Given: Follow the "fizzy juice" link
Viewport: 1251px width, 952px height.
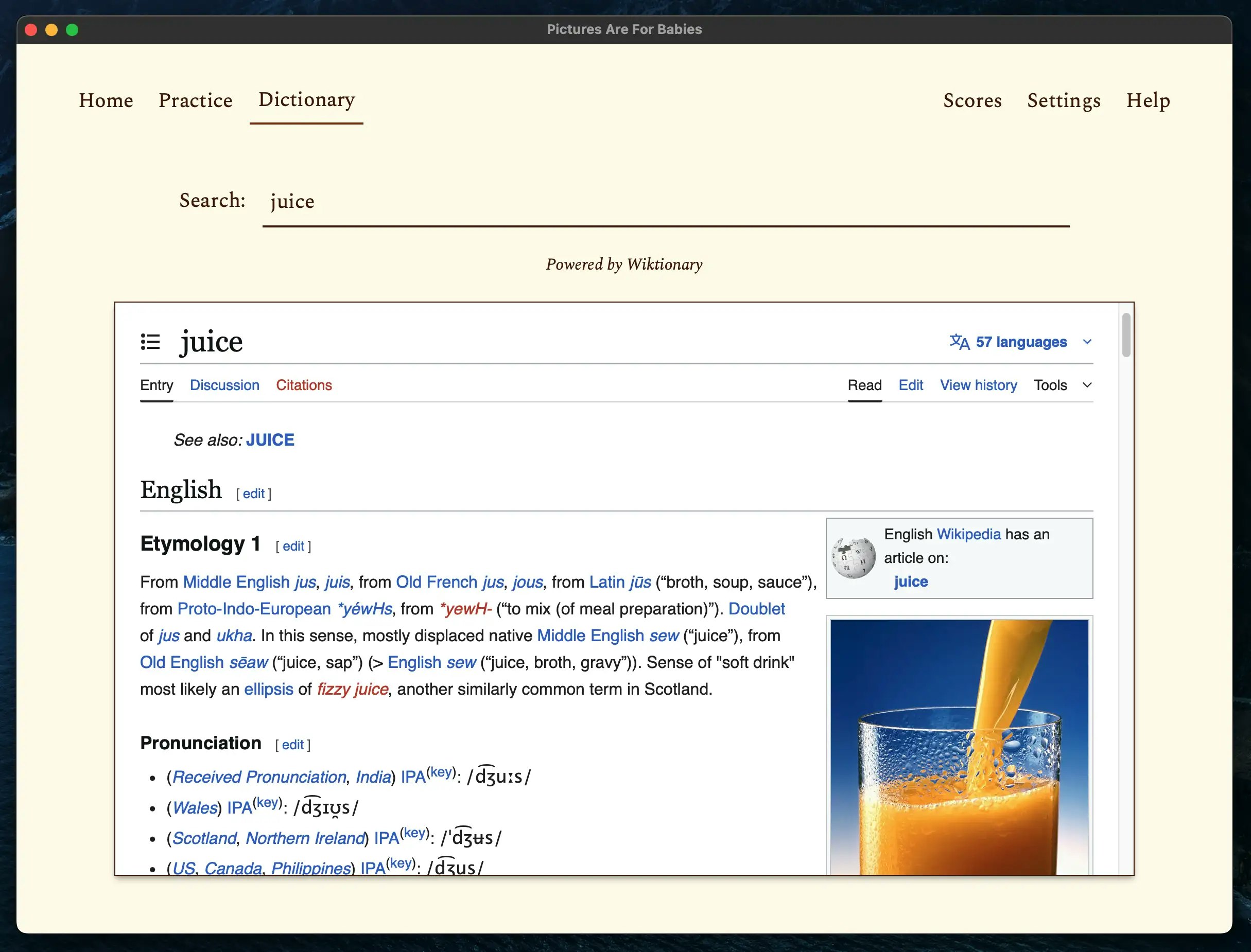Looking at the screenshot, I should click(352, 689).
